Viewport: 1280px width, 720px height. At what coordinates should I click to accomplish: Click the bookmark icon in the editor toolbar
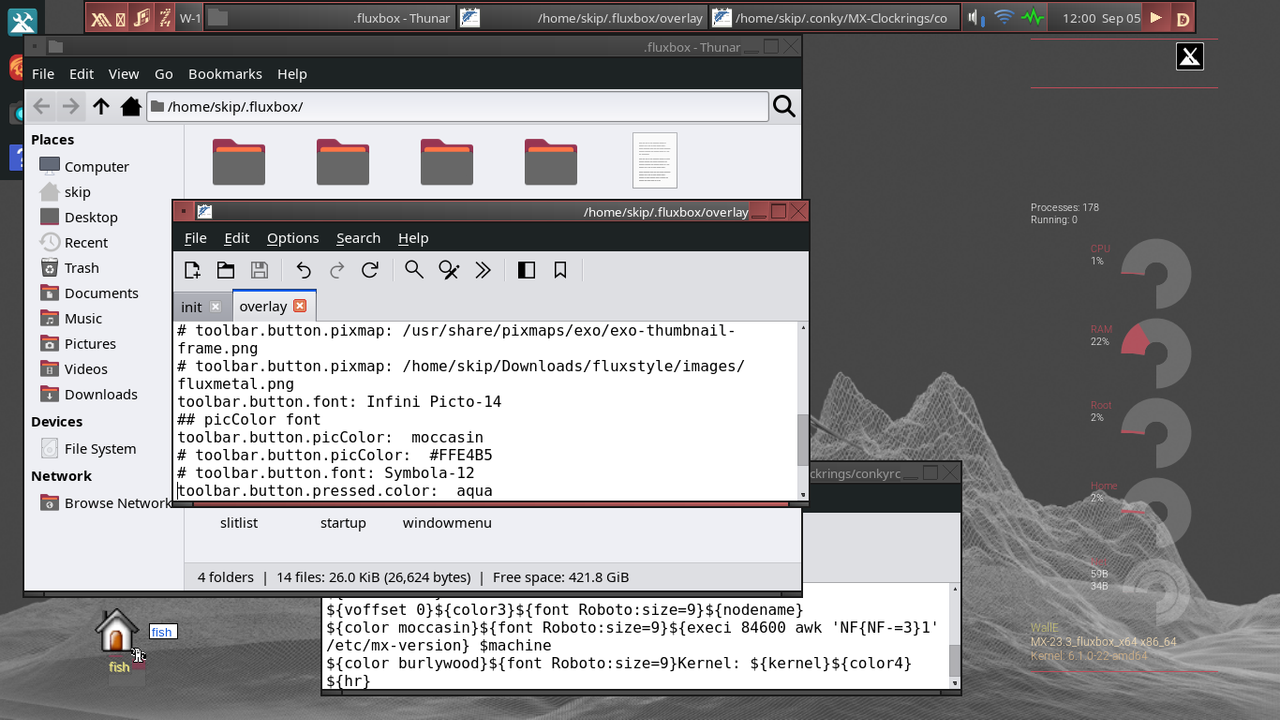tap(560, 270)
